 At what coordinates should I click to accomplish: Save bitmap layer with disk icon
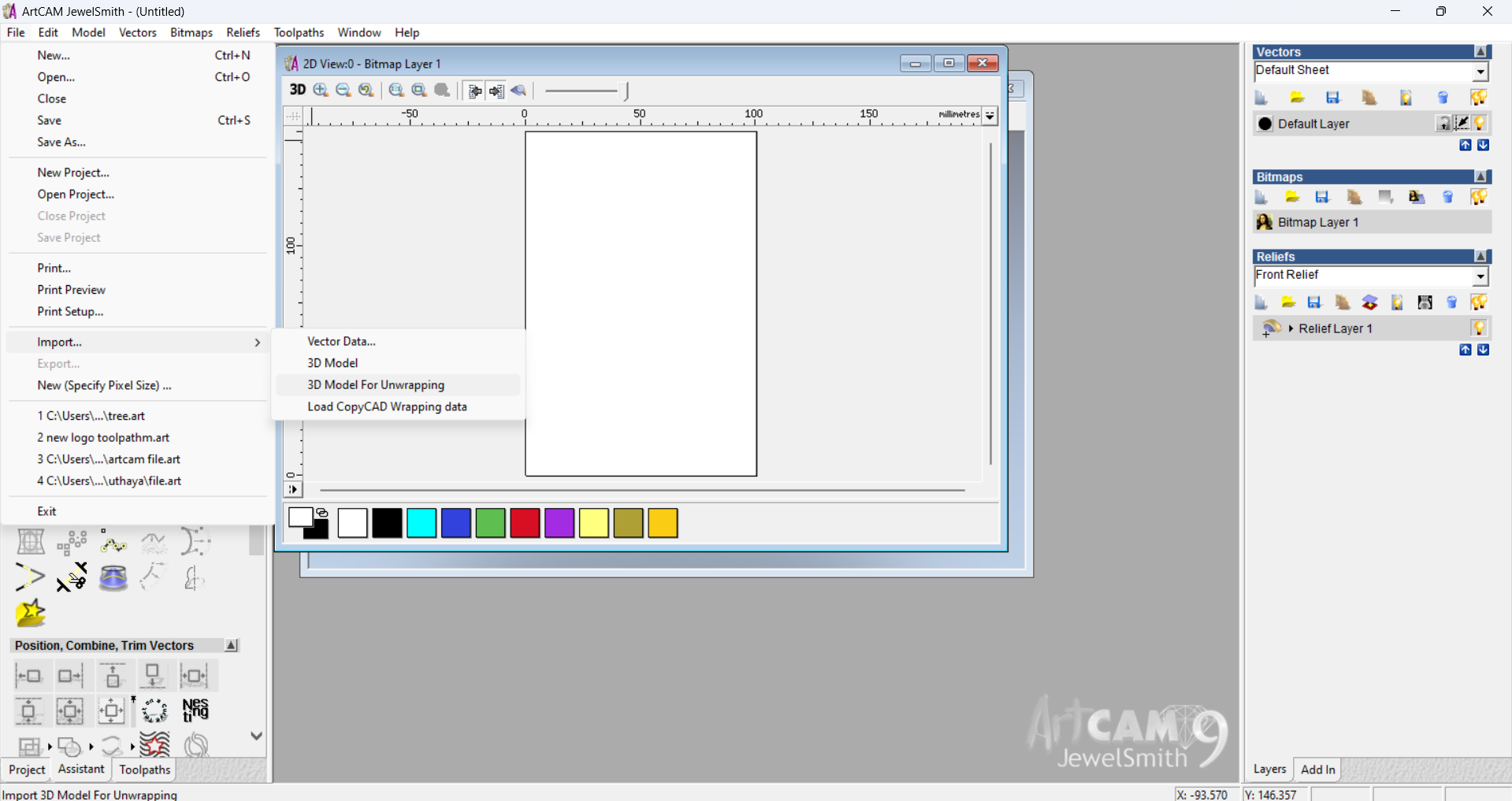tap(1323, 197)
